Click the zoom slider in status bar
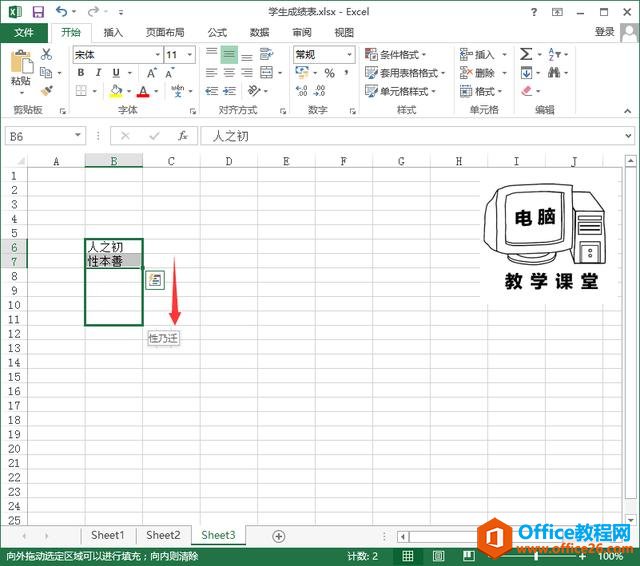640x566 pixels. point(536,556)
